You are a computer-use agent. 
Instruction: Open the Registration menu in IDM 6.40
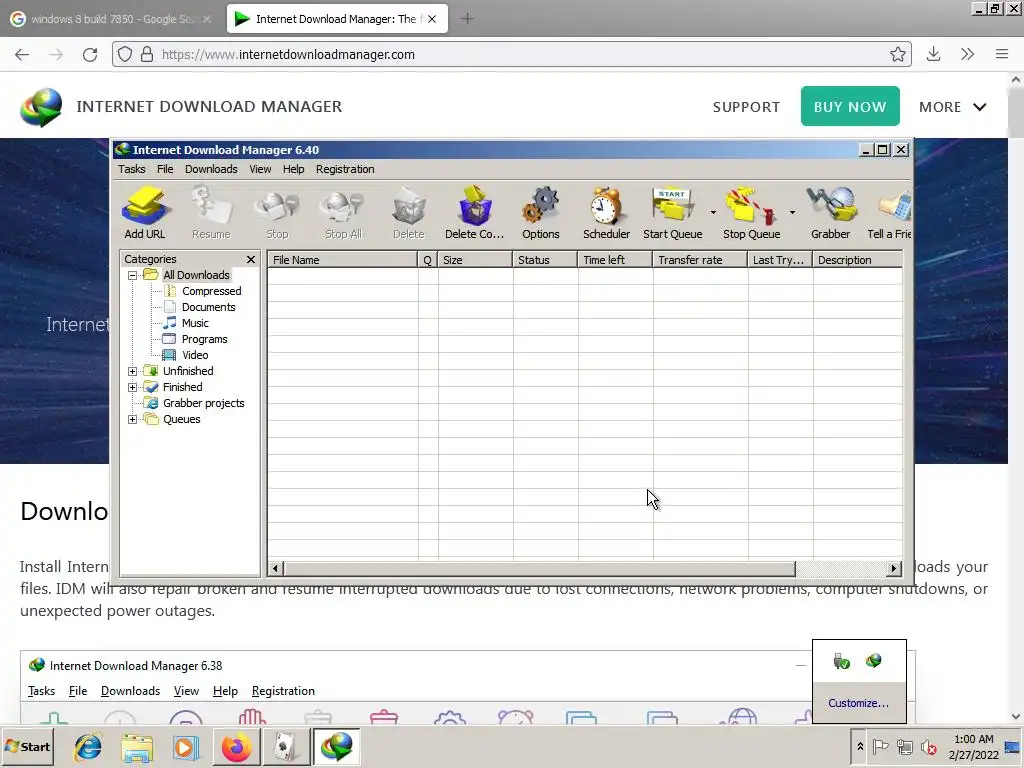[345, 169]
